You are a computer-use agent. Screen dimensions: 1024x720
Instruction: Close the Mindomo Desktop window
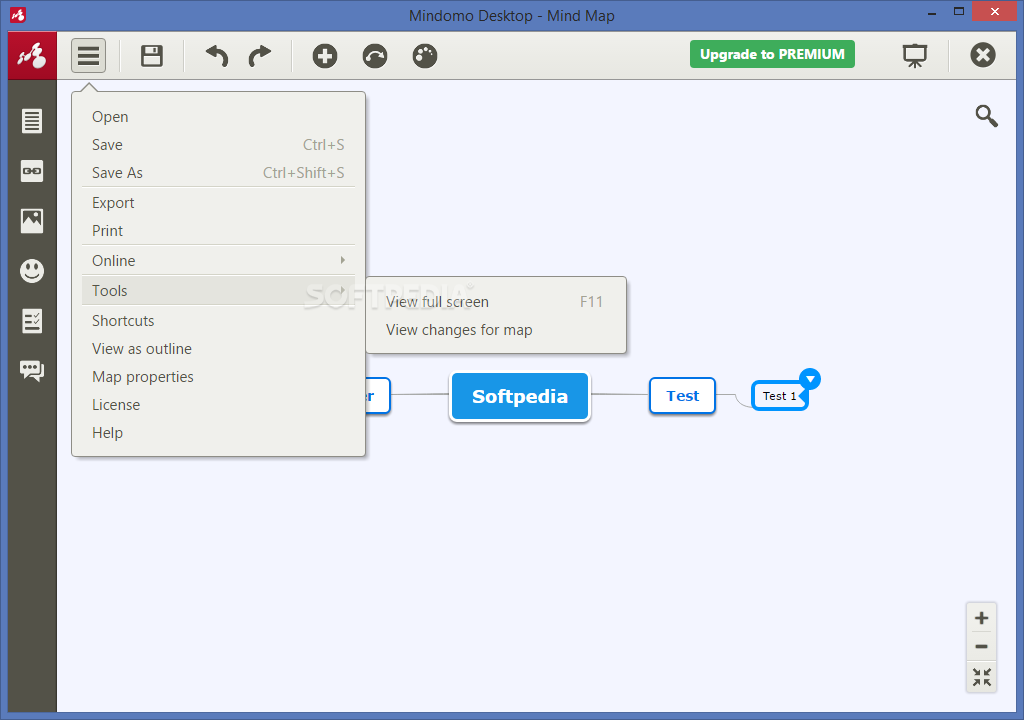pos(995,12)
